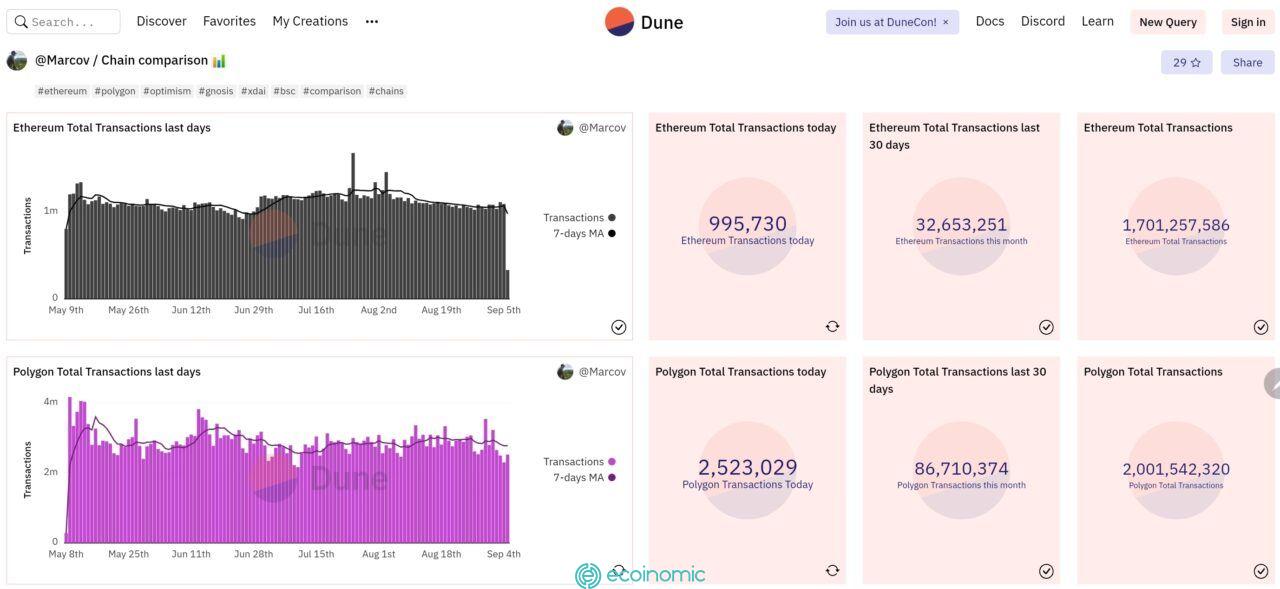Open Discord link
This screenshot has height=589, width=1280.
pos(1043,21)
